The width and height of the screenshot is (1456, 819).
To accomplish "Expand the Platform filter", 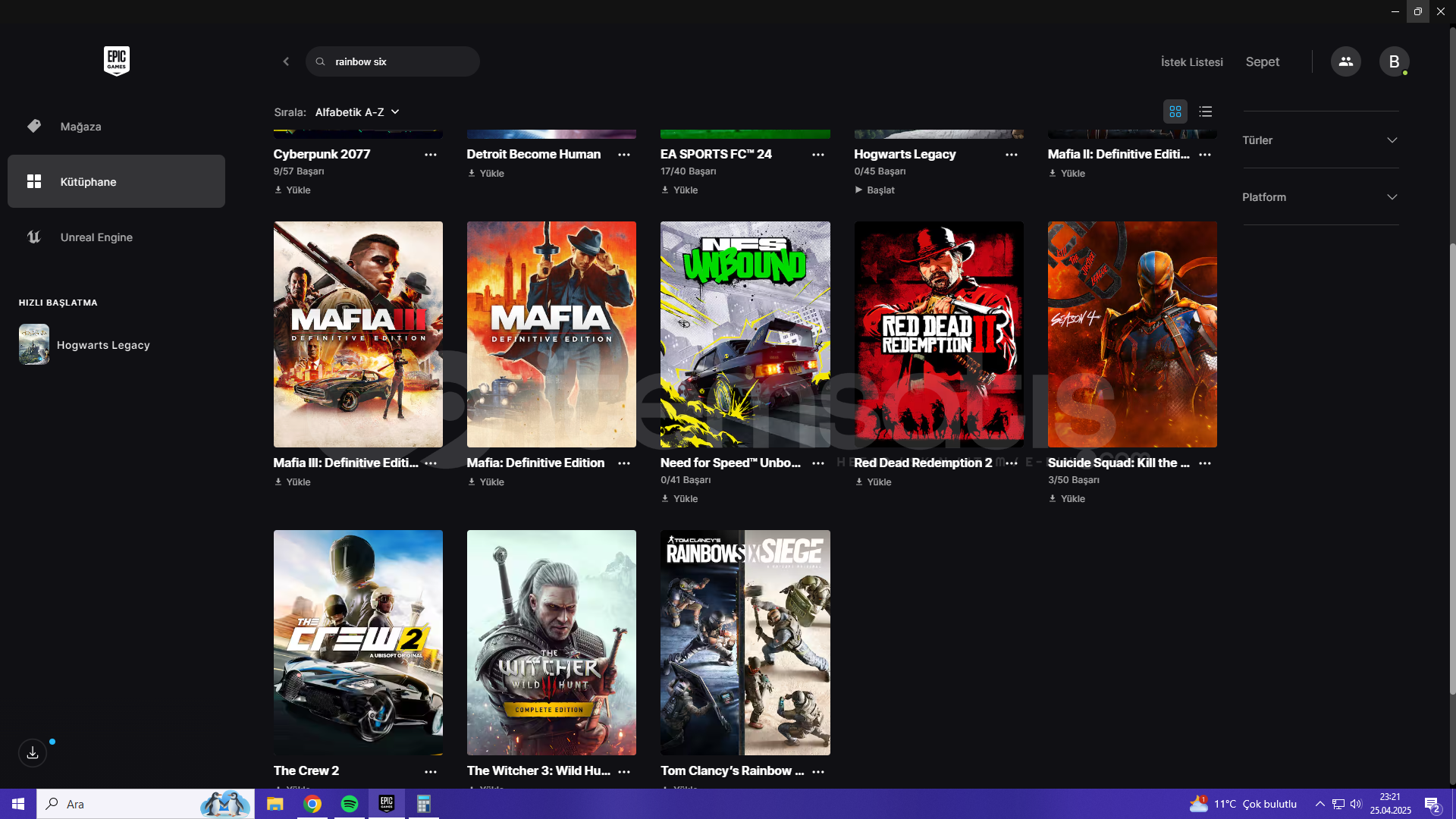I will (x=1320, y=197).
